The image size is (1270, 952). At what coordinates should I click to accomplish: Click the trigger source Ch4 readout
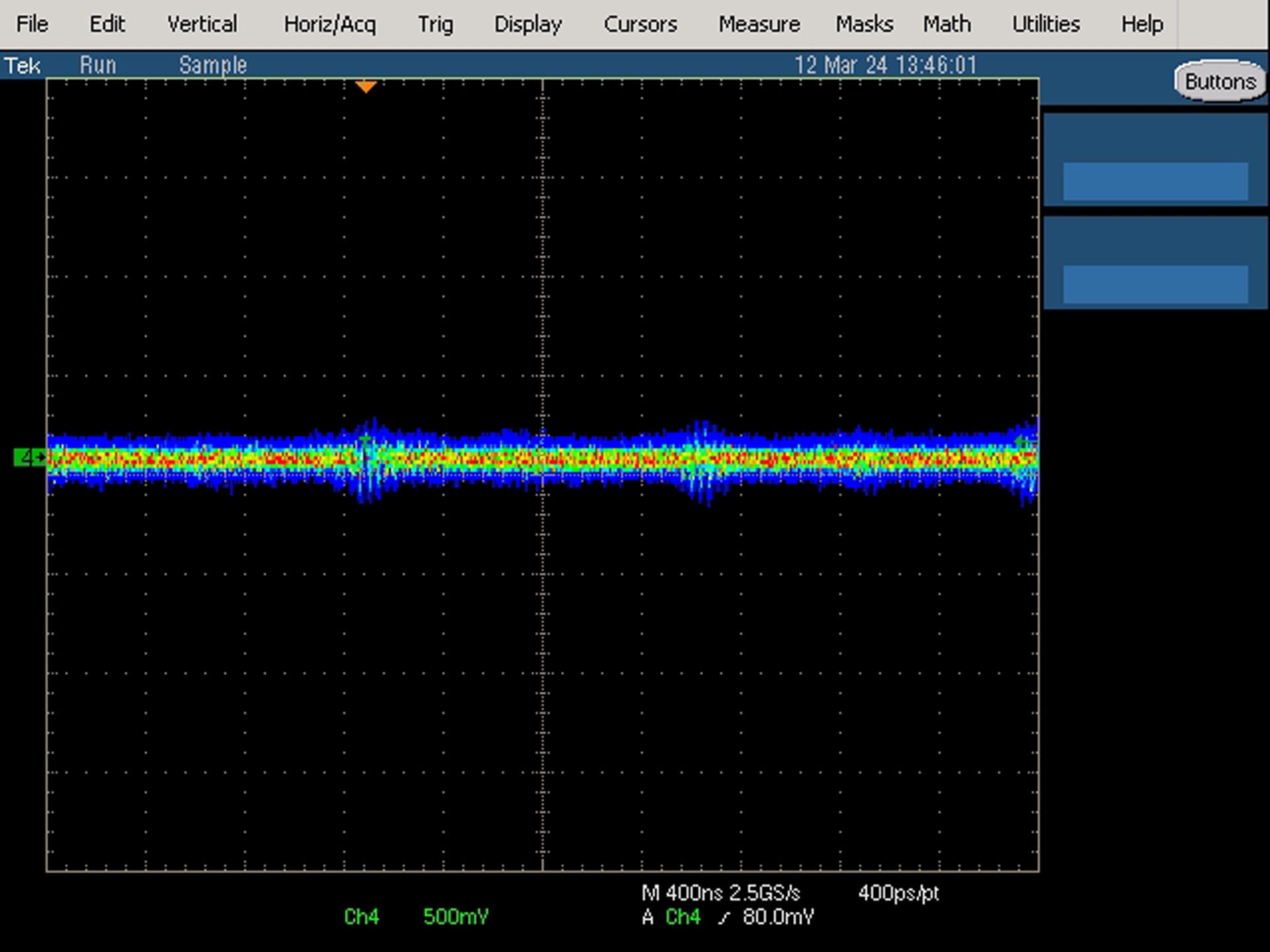(x=683, y=917)
